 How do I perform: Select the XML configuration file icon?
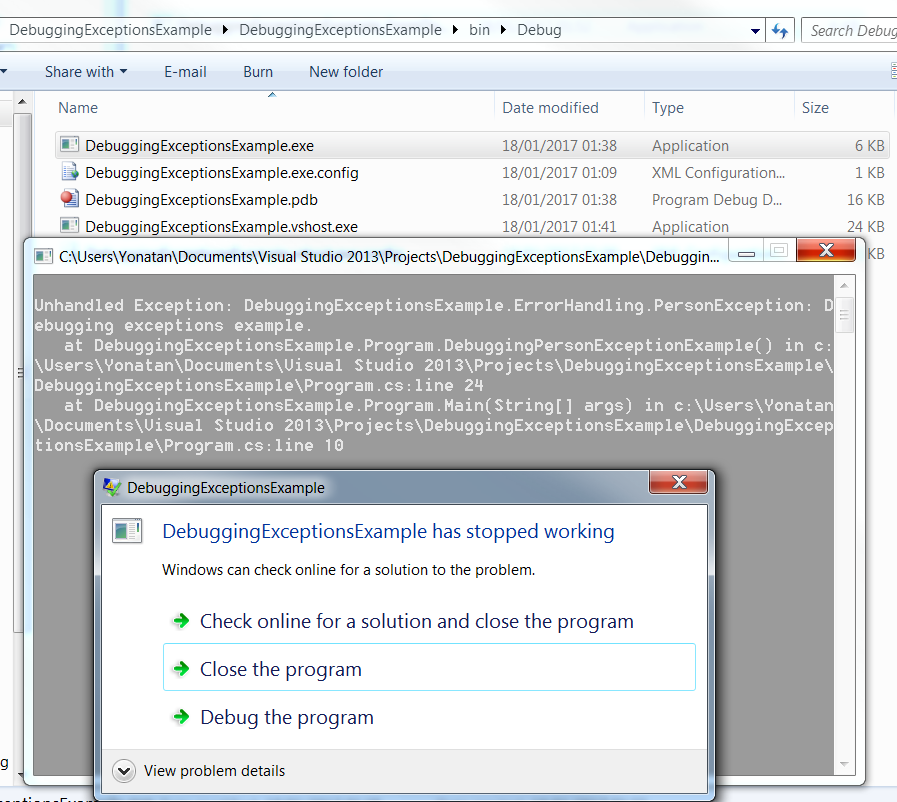point(69,172)
